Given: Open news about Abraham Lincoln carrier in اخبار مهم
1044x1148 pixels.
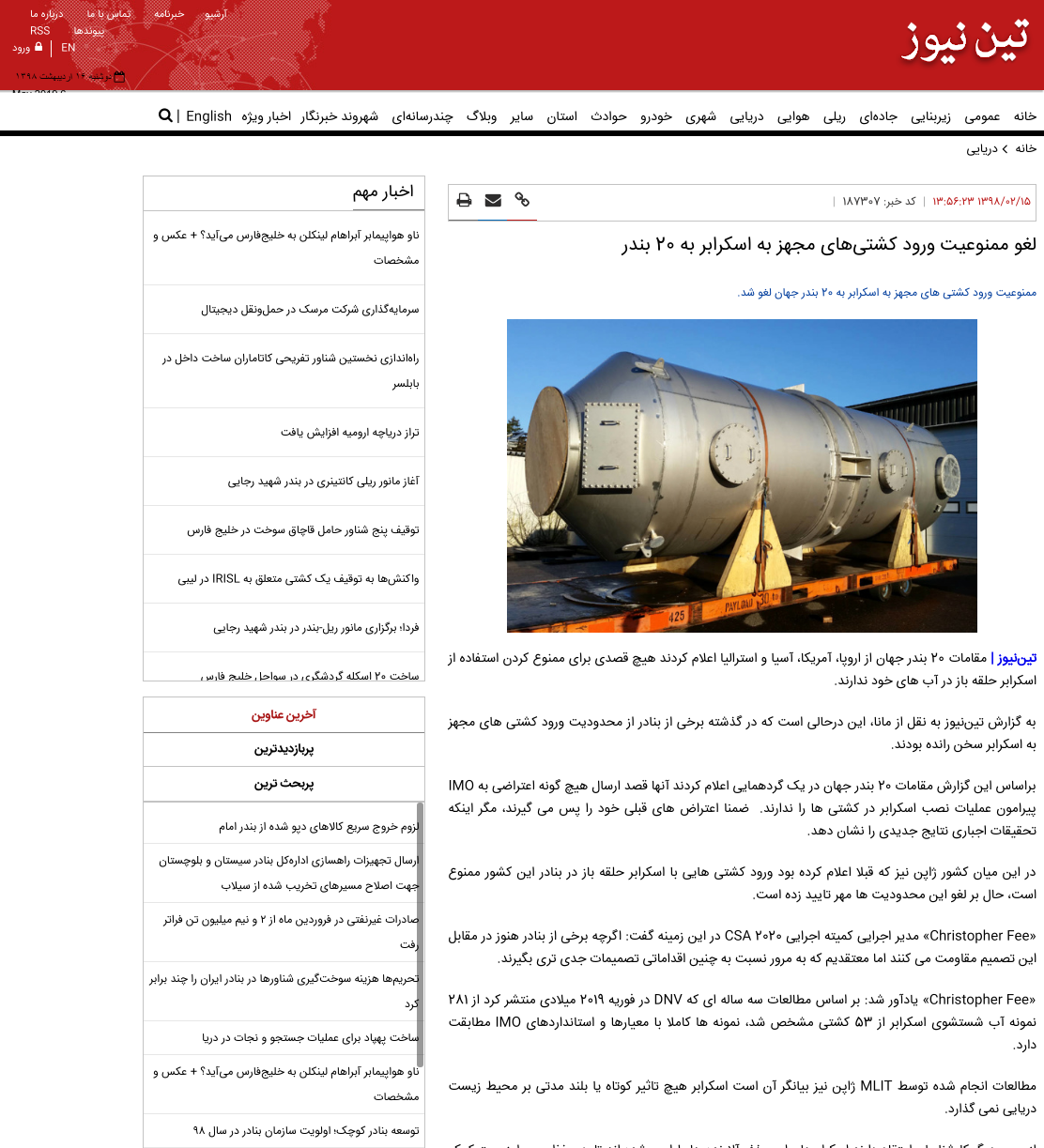Looking at the screenshot, I should click(x=285, y=248).
